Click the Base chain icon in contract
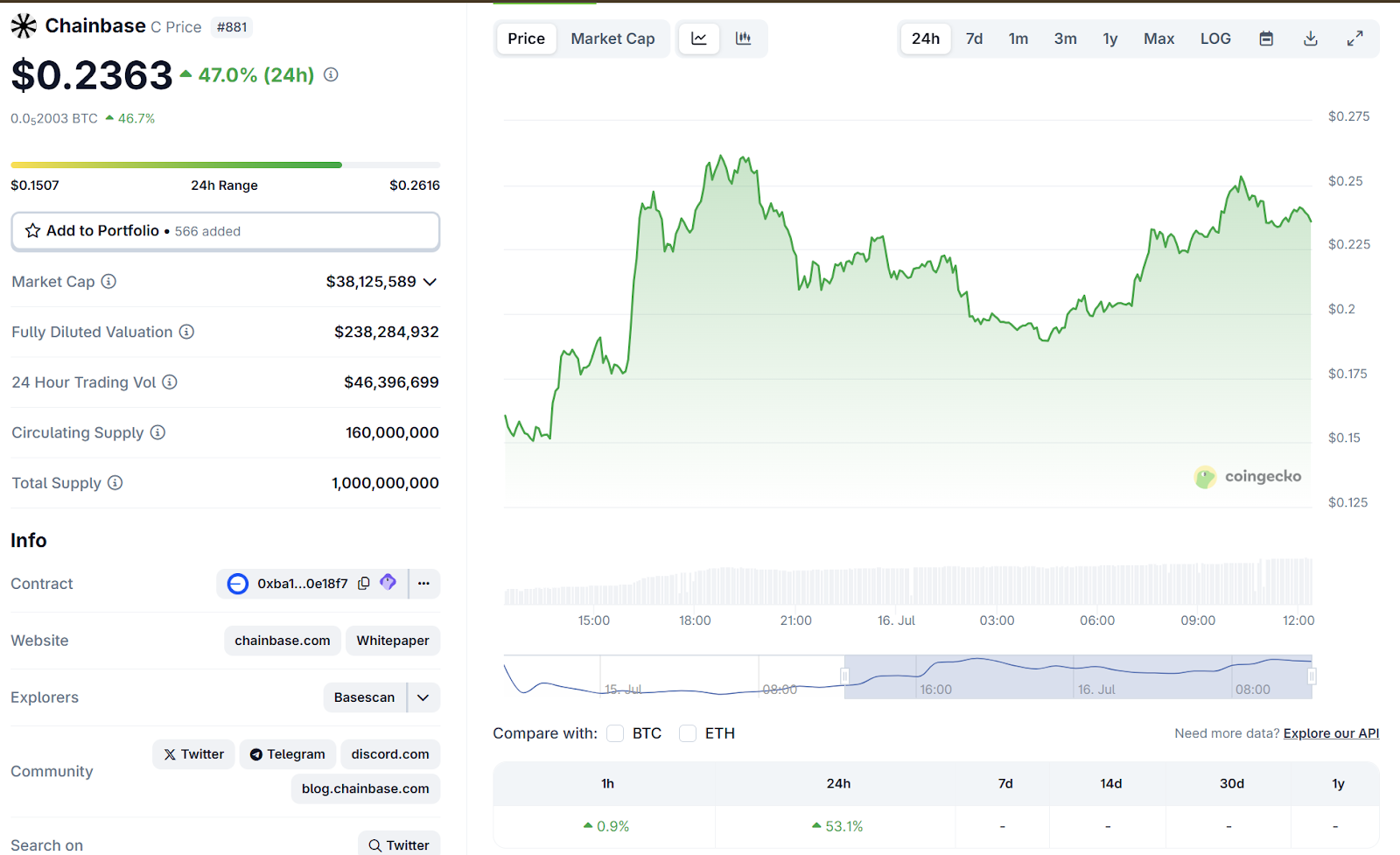This screenshot has height=855, width=1400. point(237,584)
